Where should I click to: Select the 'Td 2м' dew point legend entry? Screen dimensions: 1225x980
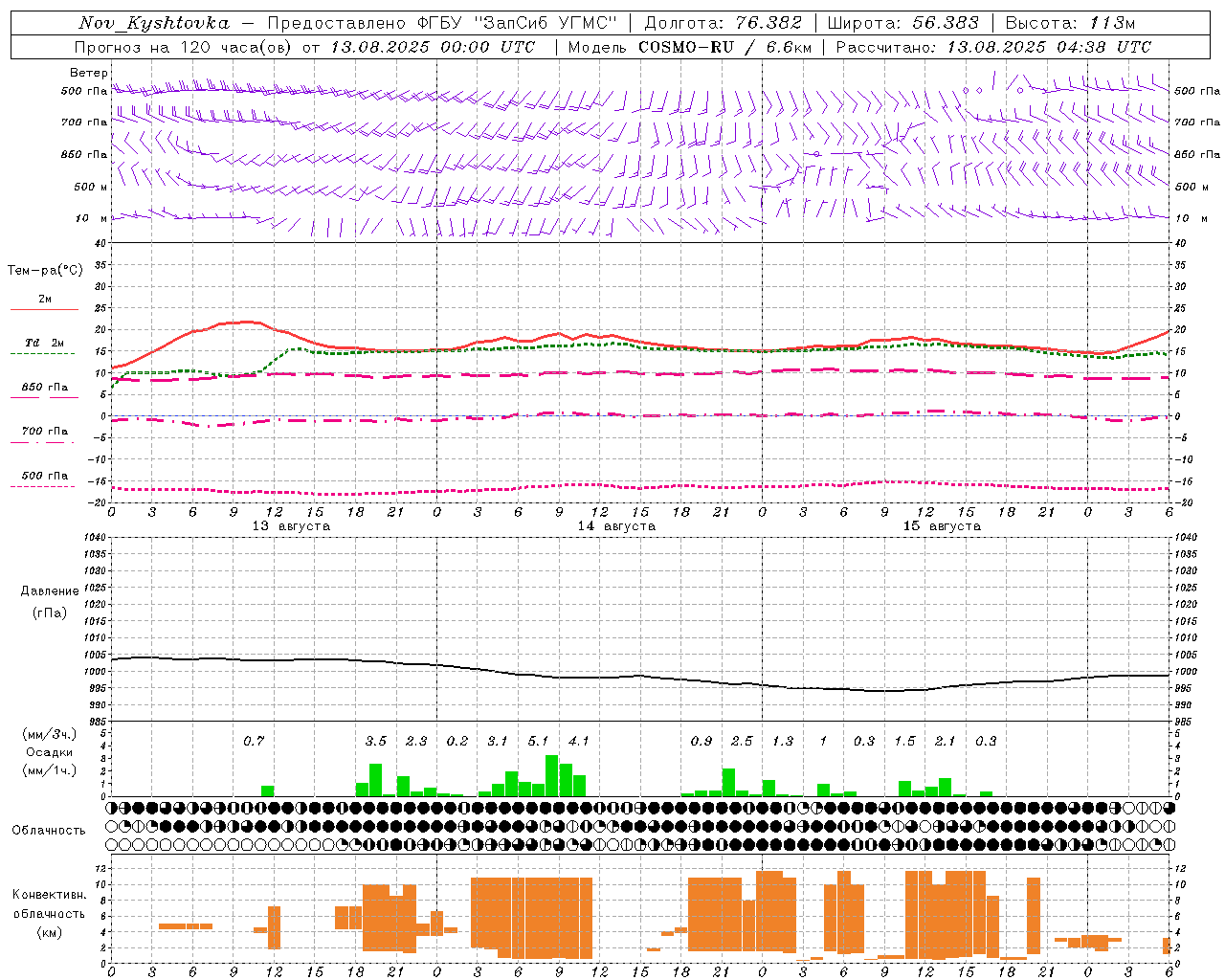click(44, 343)
